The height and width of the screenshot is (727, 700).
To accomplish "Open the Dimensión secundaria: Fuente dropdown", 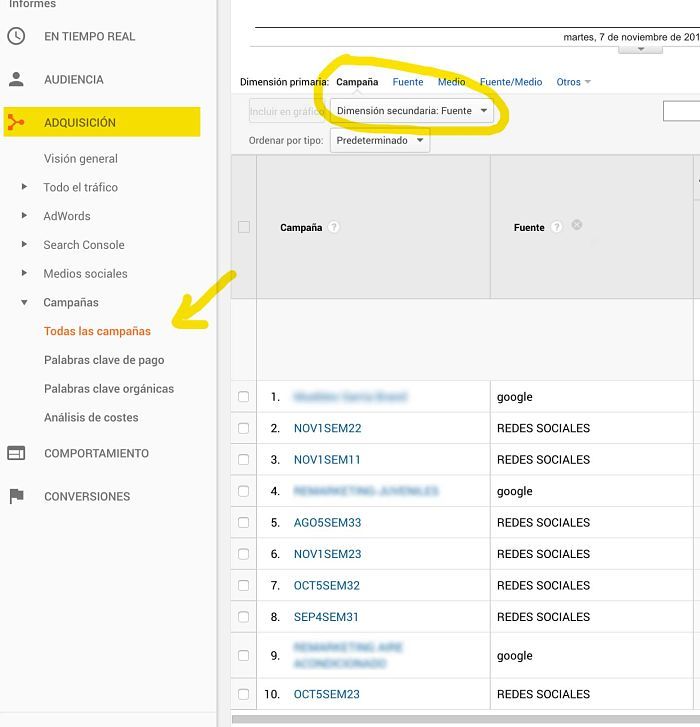I will [x=412, y=111].
